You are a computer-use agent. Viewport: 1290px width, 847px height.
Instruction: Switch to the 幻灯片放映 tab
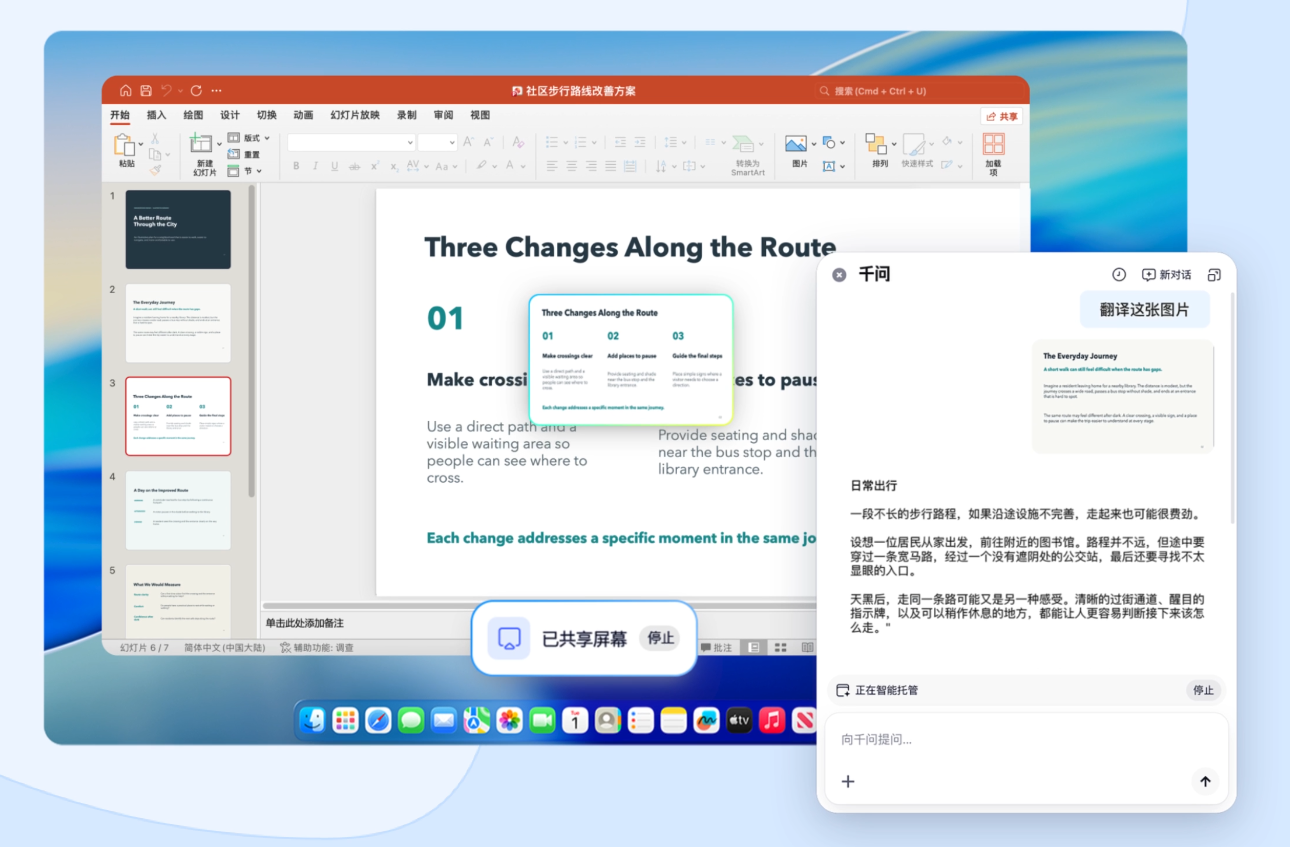coord(355,115)
